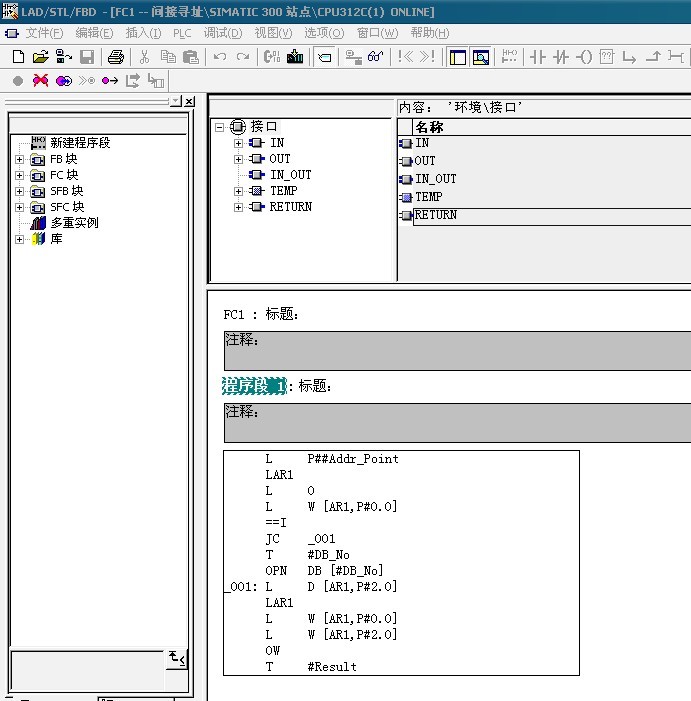
Task: Click the Save icon in toolbar
Action: (87, 57)
